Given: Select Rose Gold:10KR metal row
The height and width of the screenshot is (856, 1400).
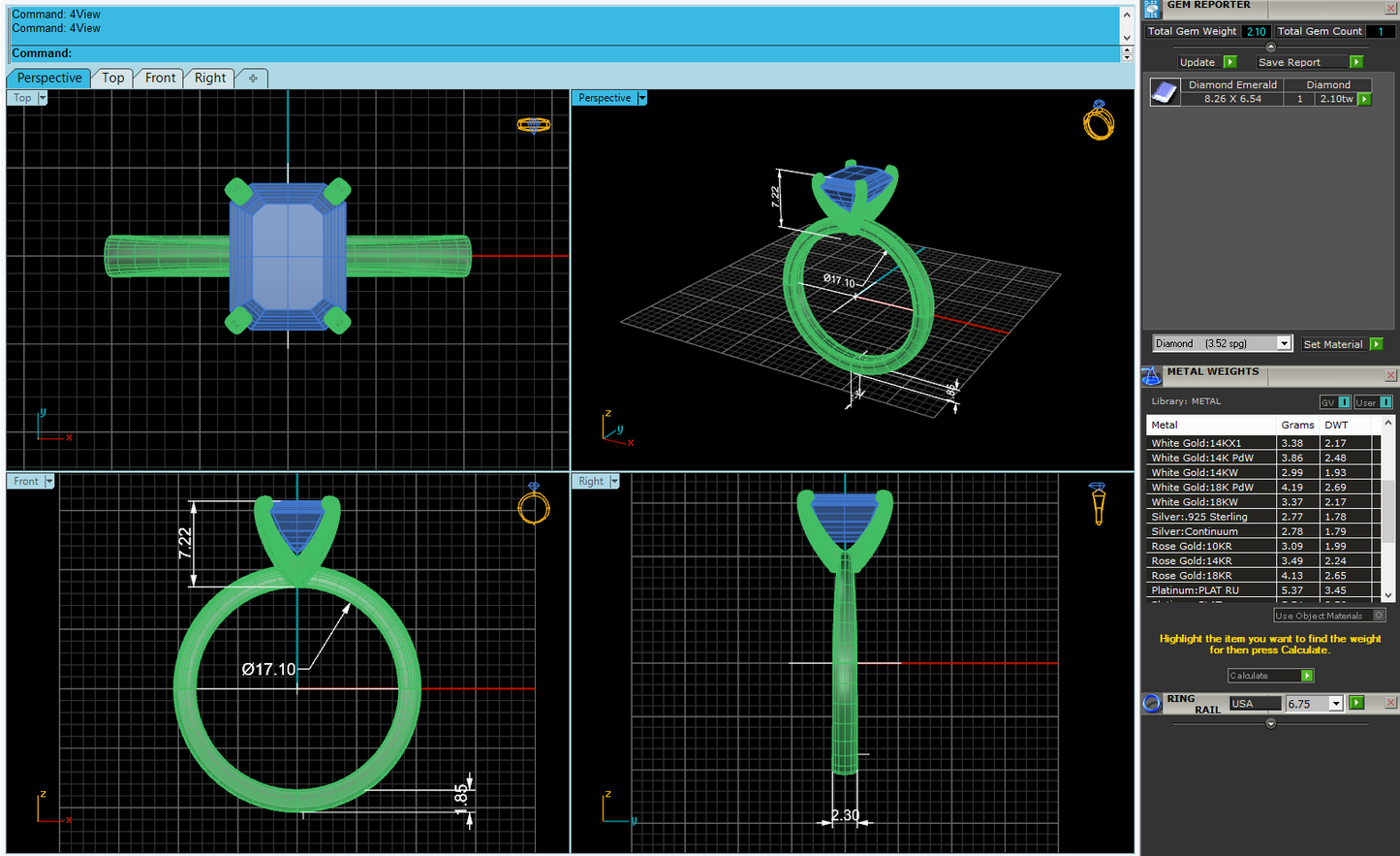Looking at the screenshot, I should click(x=1263, y=546).
